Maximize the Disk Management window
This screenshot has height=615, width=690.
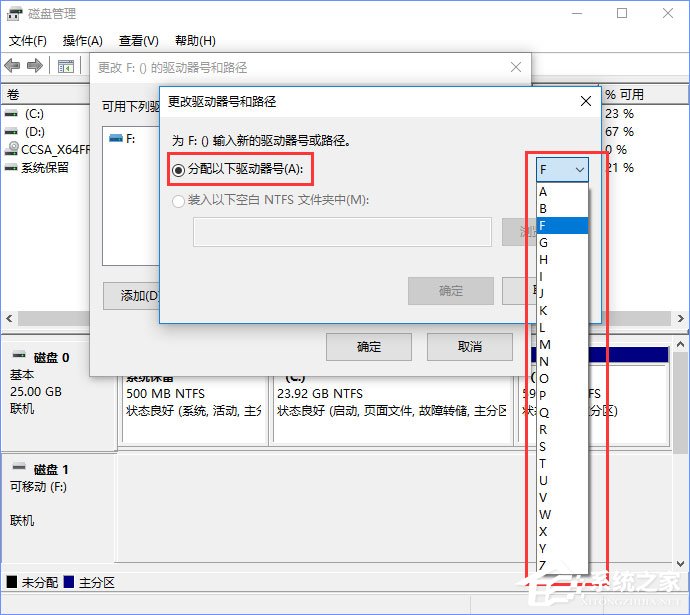coord(622,13)
